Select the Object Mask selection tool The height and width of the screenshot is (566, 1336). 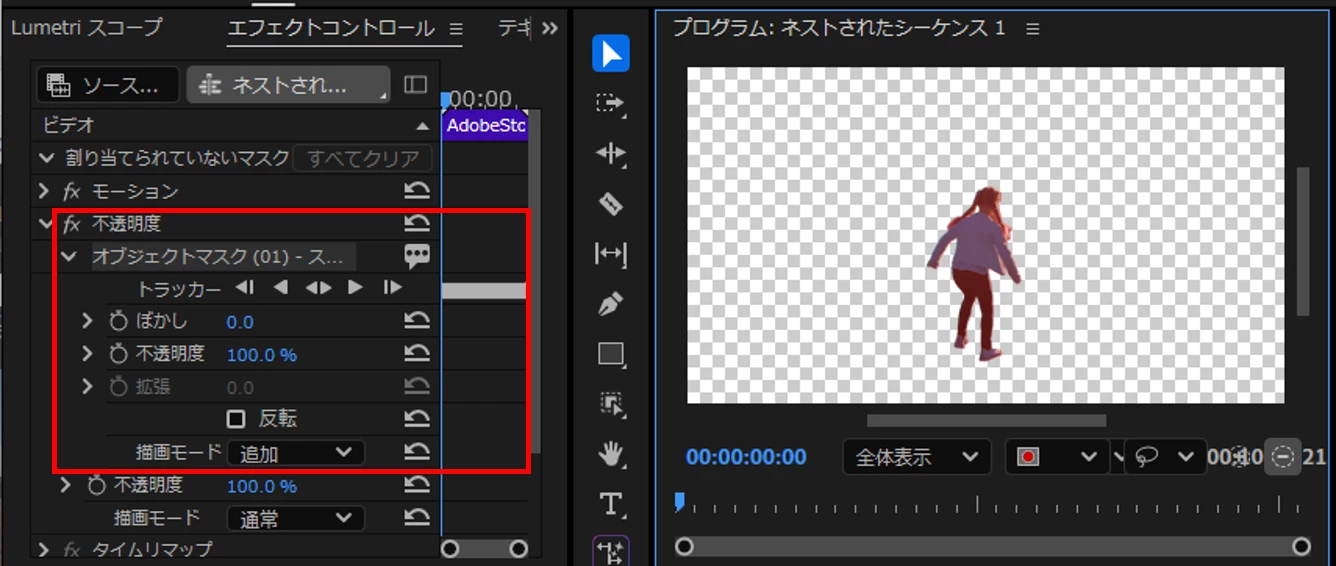(x=610, y=403)
